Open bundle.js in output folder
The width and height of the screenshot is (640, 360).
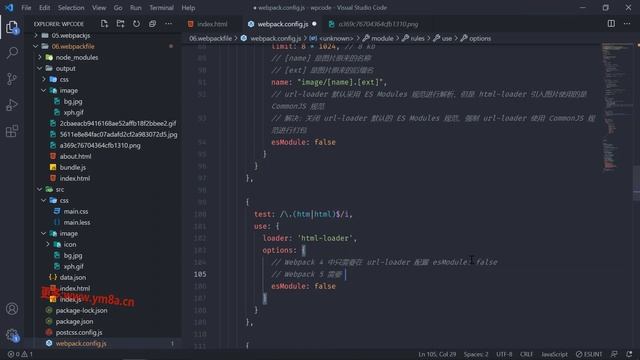pyautogui.click(x=72, y=167)
